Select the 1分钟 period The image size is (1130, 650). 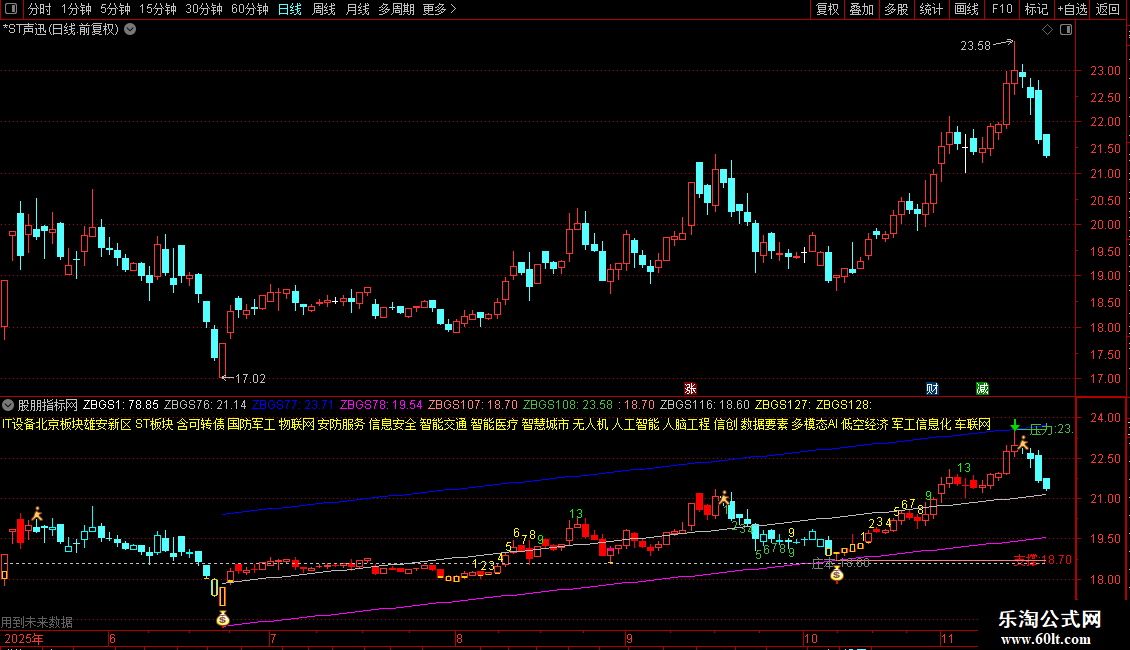tap(76, 9)
